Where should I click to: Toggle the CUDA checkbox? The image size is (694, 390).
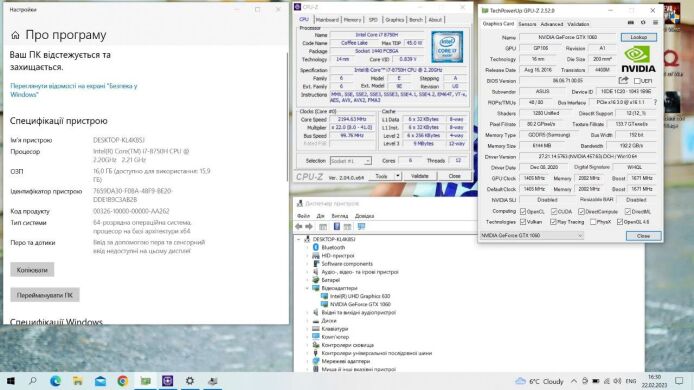tap(554, 212)
